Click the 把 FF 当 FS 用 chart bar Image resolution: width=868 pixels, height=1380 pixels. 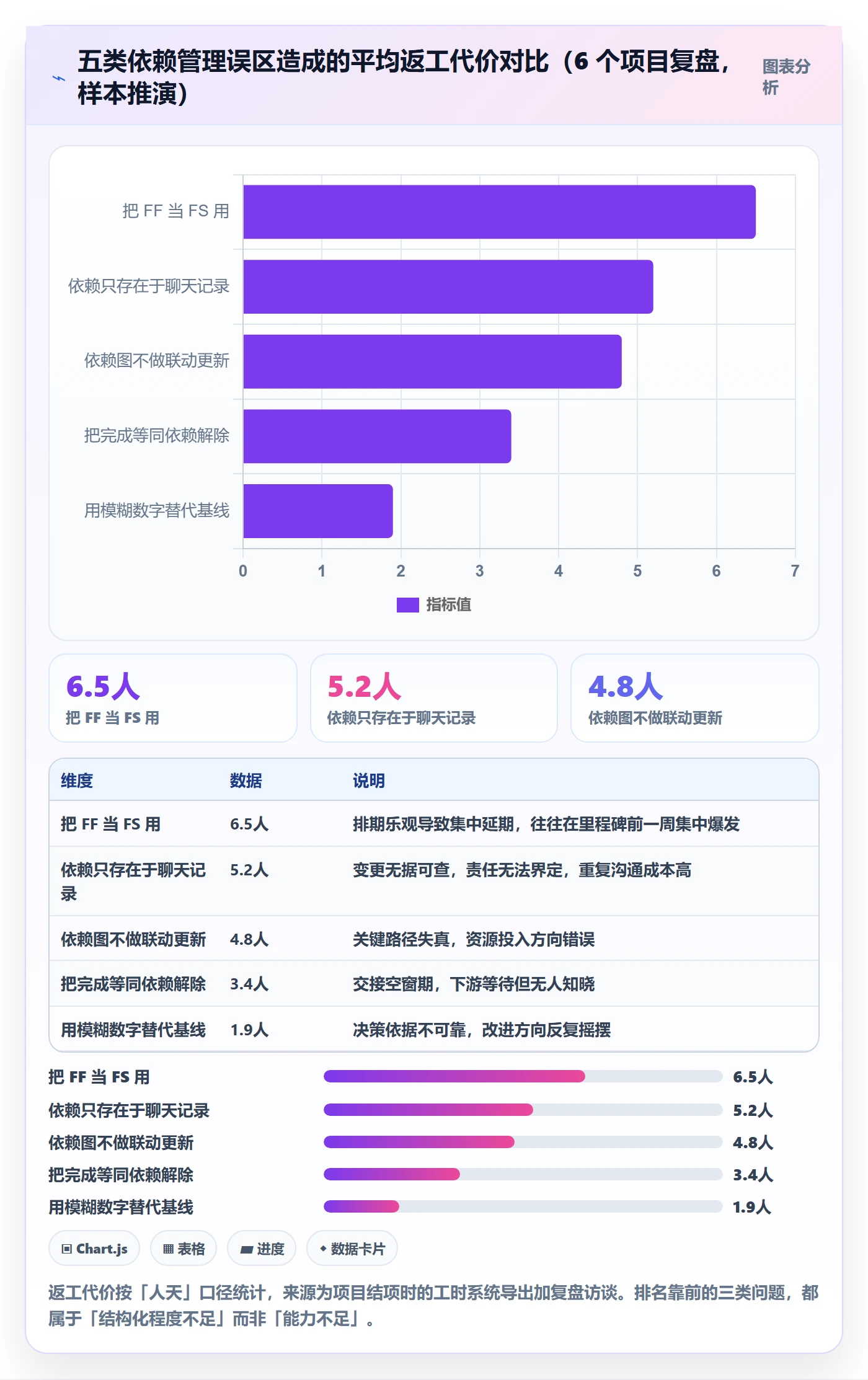pos(499,212)
